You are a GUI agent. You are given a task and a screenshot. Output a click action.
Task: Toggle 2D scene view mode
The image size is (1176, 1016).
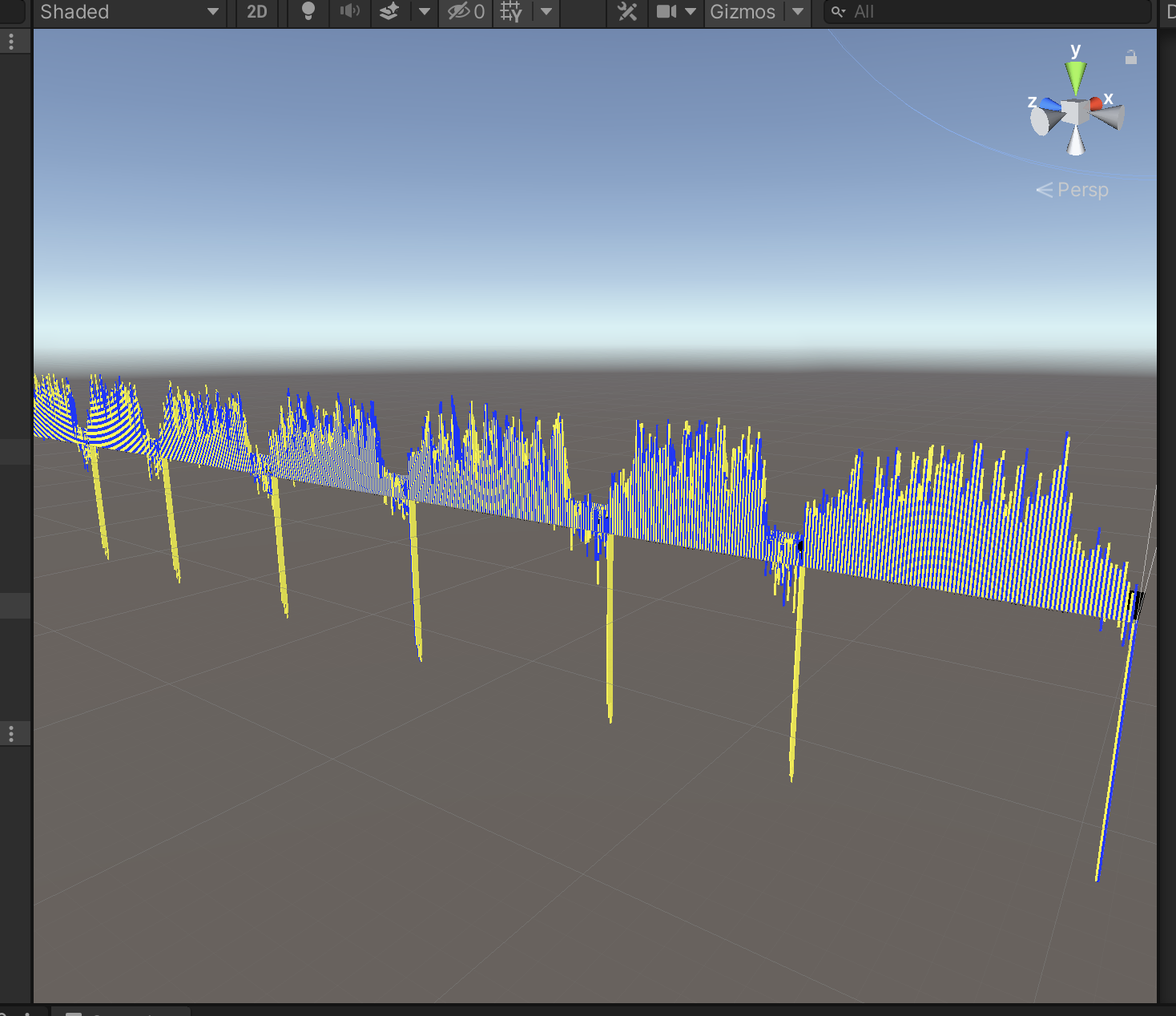tap(256, 12)
